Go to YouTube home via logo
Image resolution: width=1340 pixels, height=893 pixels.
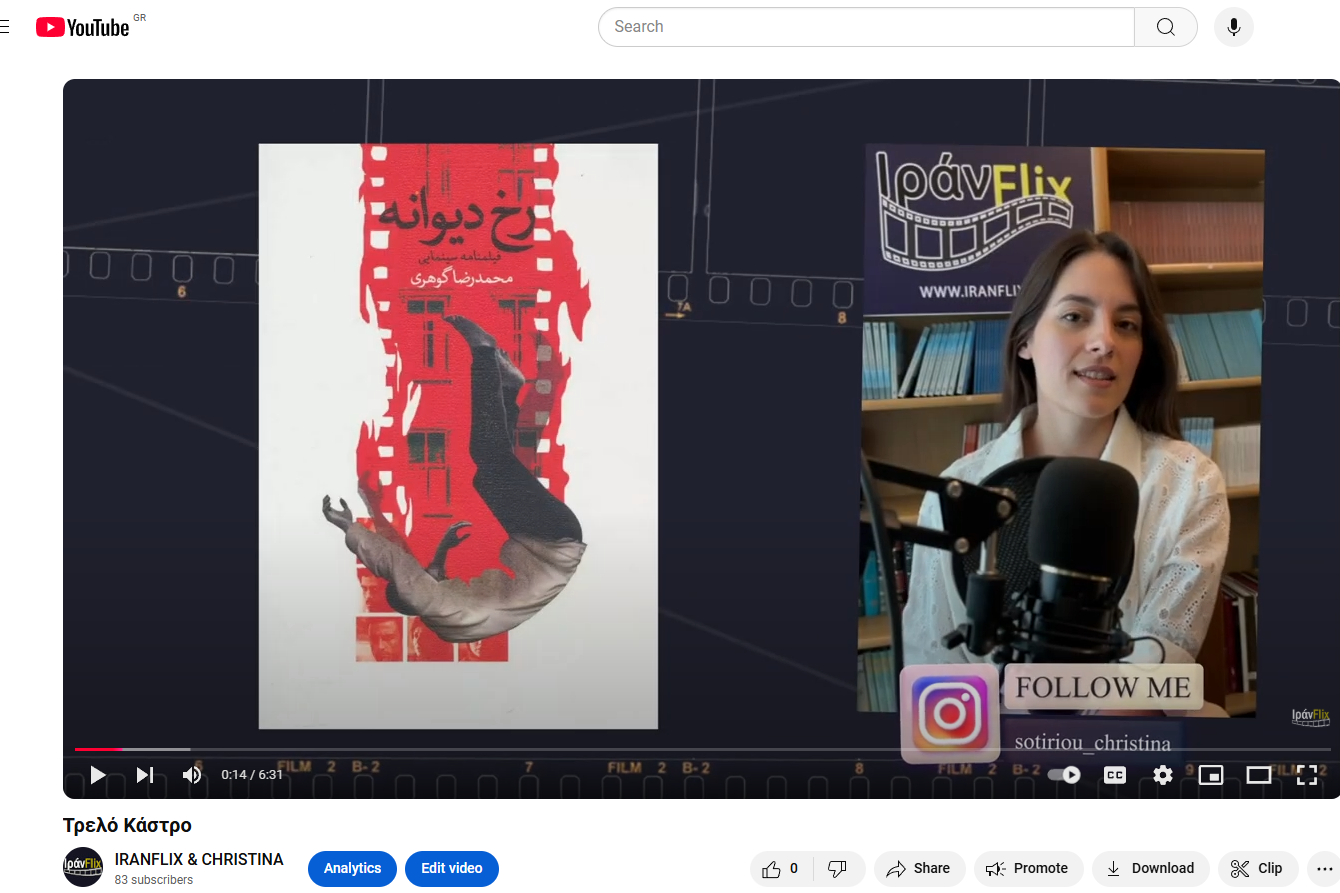pos(83,27)
